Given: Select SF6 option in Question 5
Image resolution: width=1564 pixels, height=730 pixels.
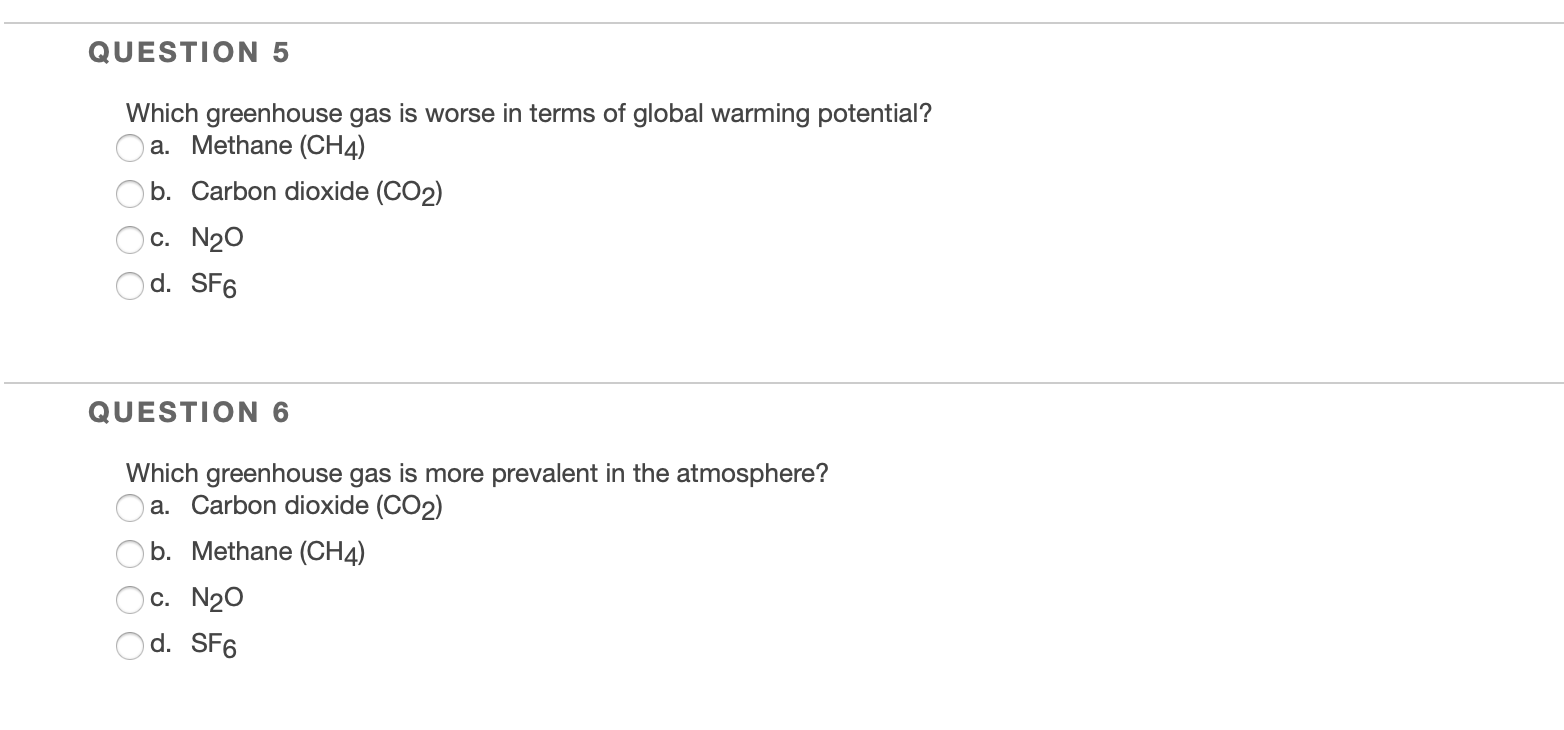Looking at the screenshot, I should 129,287.
